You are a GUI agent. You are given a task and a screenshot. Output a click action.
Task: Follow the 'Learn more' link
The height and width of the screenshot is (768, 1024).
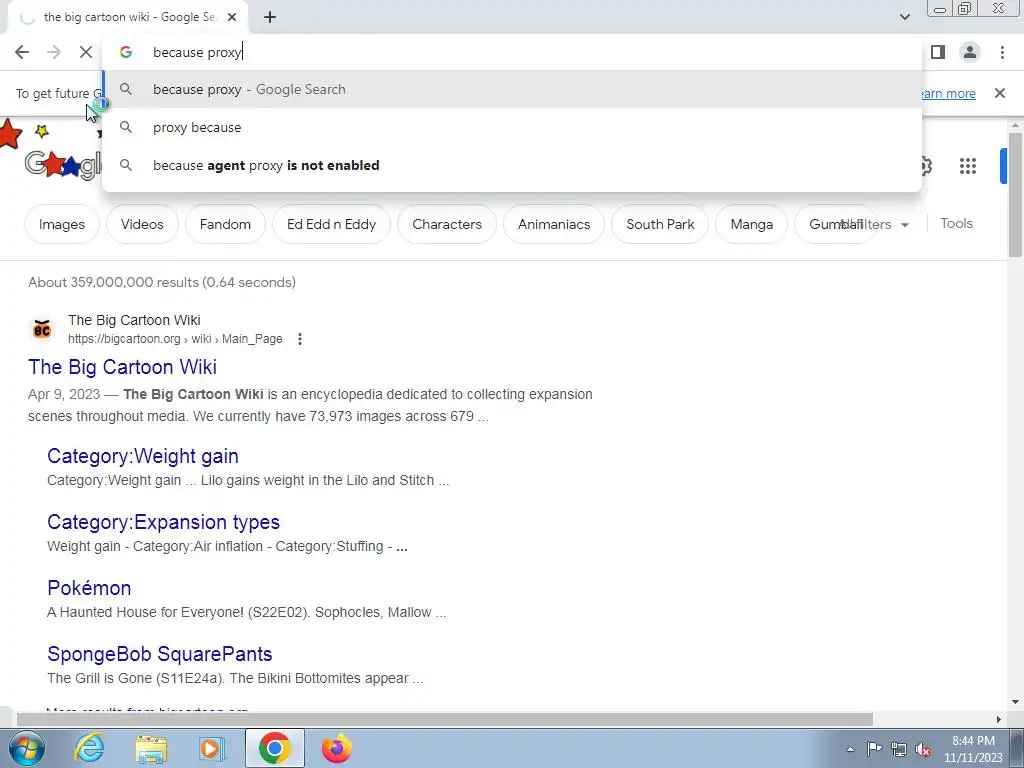click(x=948, y=93)
